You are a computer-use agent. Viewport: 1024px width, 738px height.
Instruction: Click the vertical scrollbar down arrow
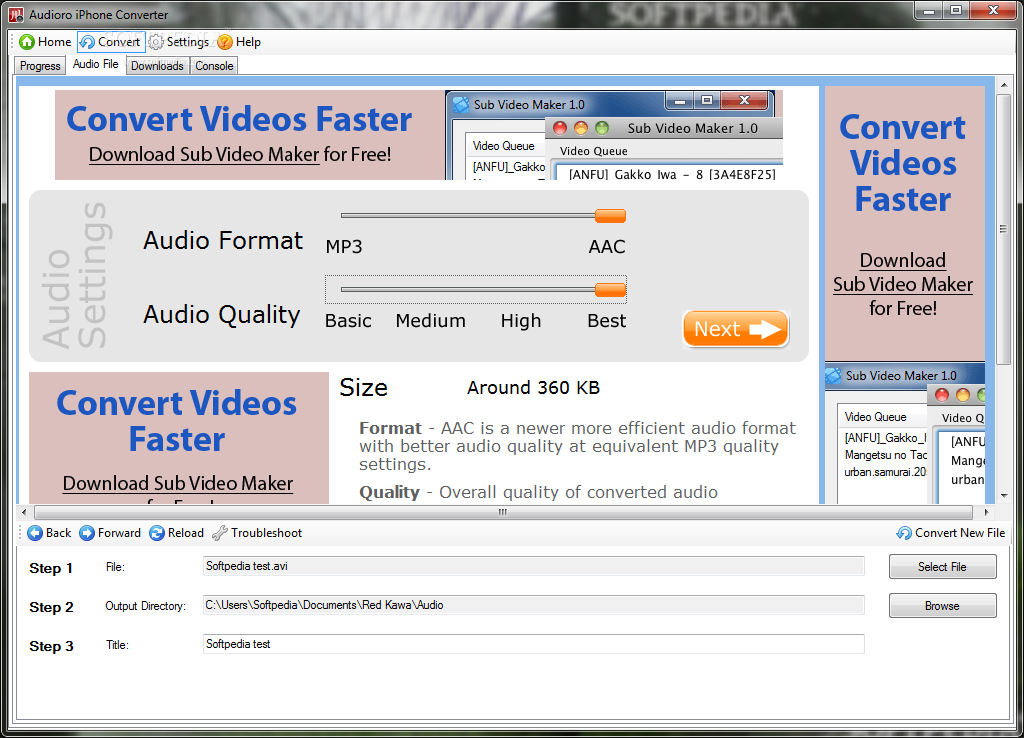pos(1004,496)
